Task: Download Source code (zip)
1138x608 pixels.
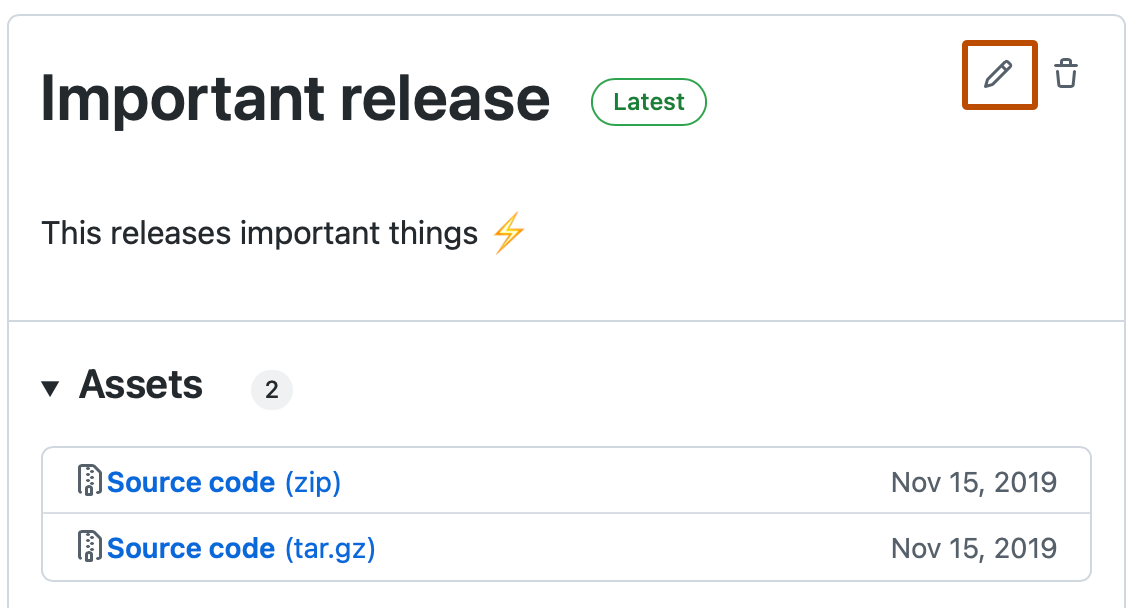Action: tap(192, 481)
